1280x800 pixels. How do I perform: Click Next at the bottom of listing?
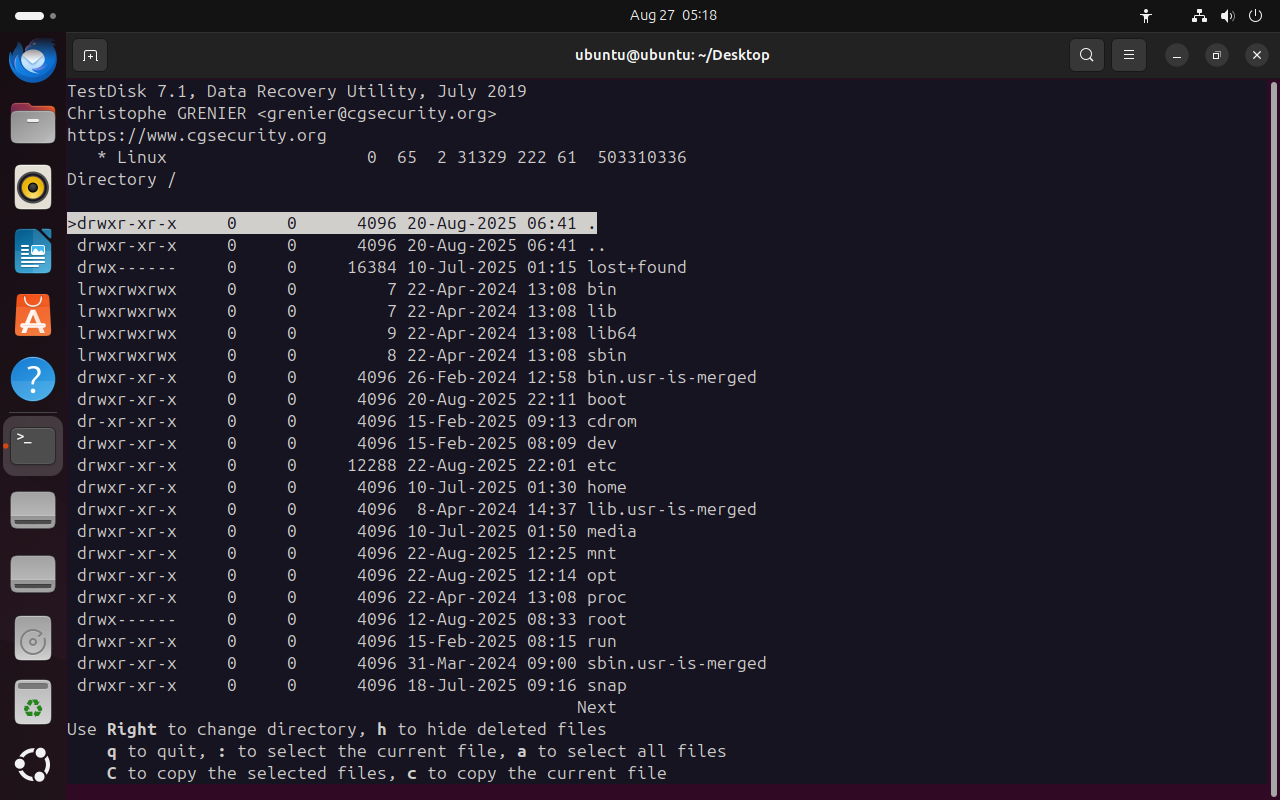click(x=596, y=707)
